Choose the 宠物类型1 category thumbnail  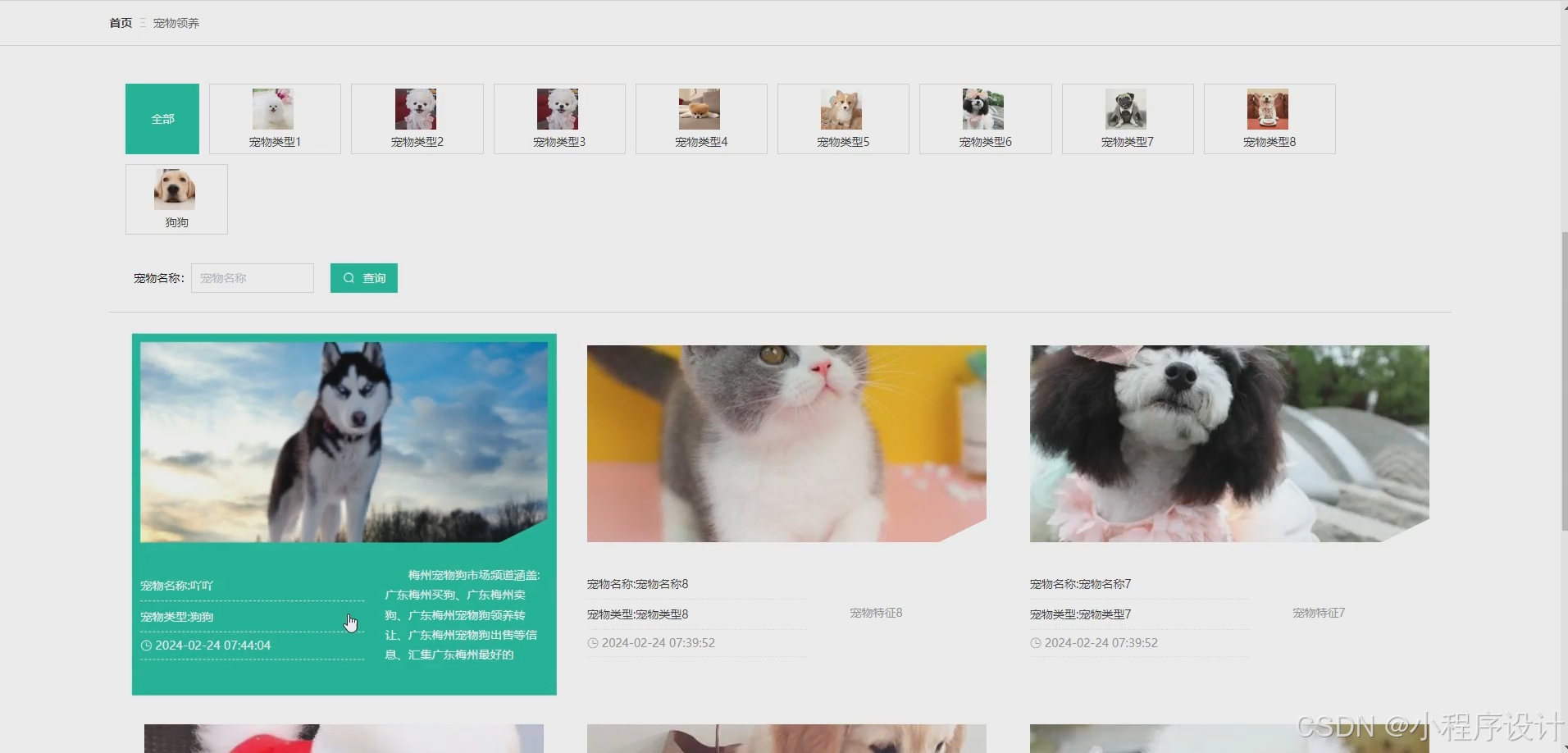[x=275, y=119]
